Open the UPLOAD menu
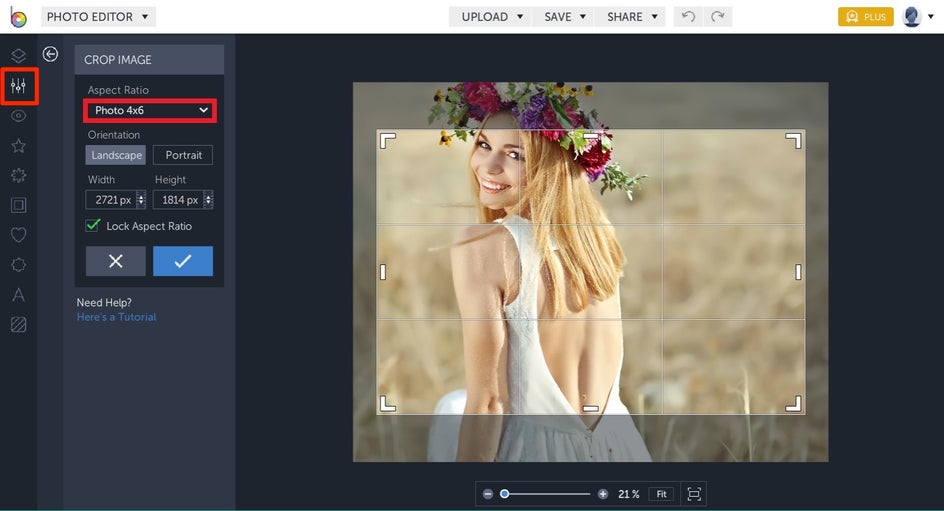The height and width of the screenshot is (511, 944). (x=492, y=17)
